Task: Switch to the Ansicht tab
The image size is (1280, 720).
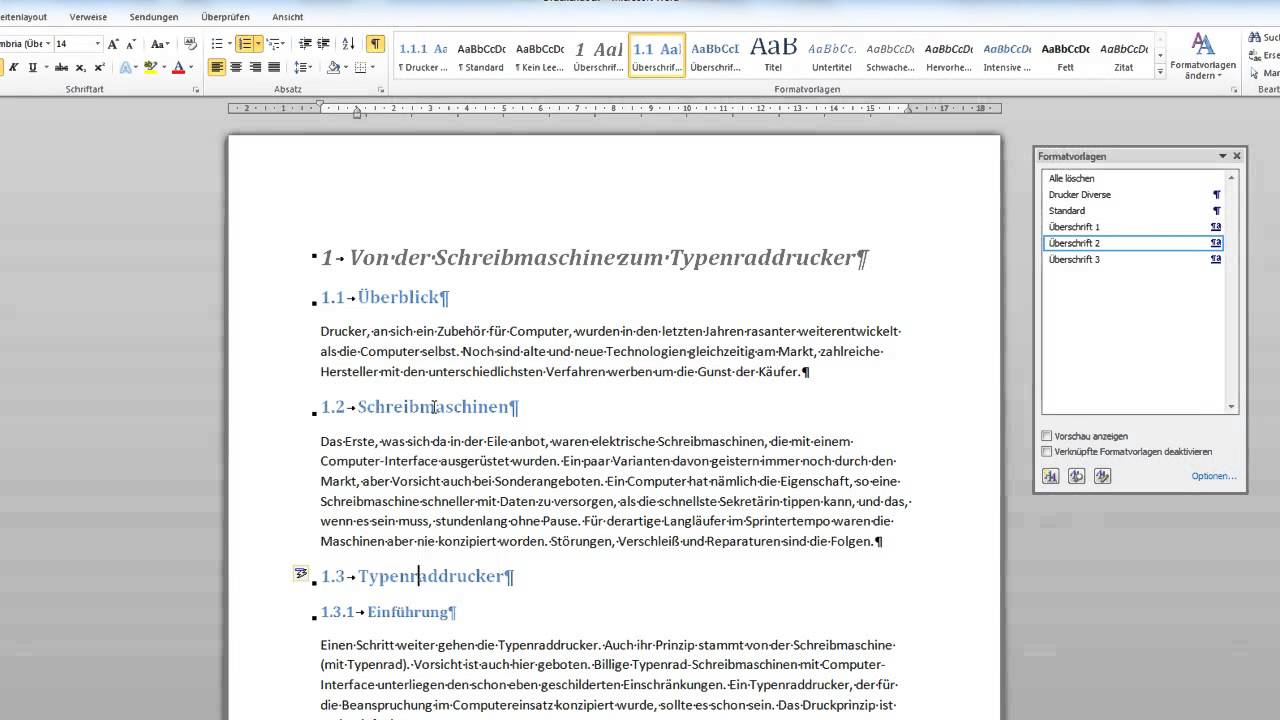Action: (x=288, y=17)
